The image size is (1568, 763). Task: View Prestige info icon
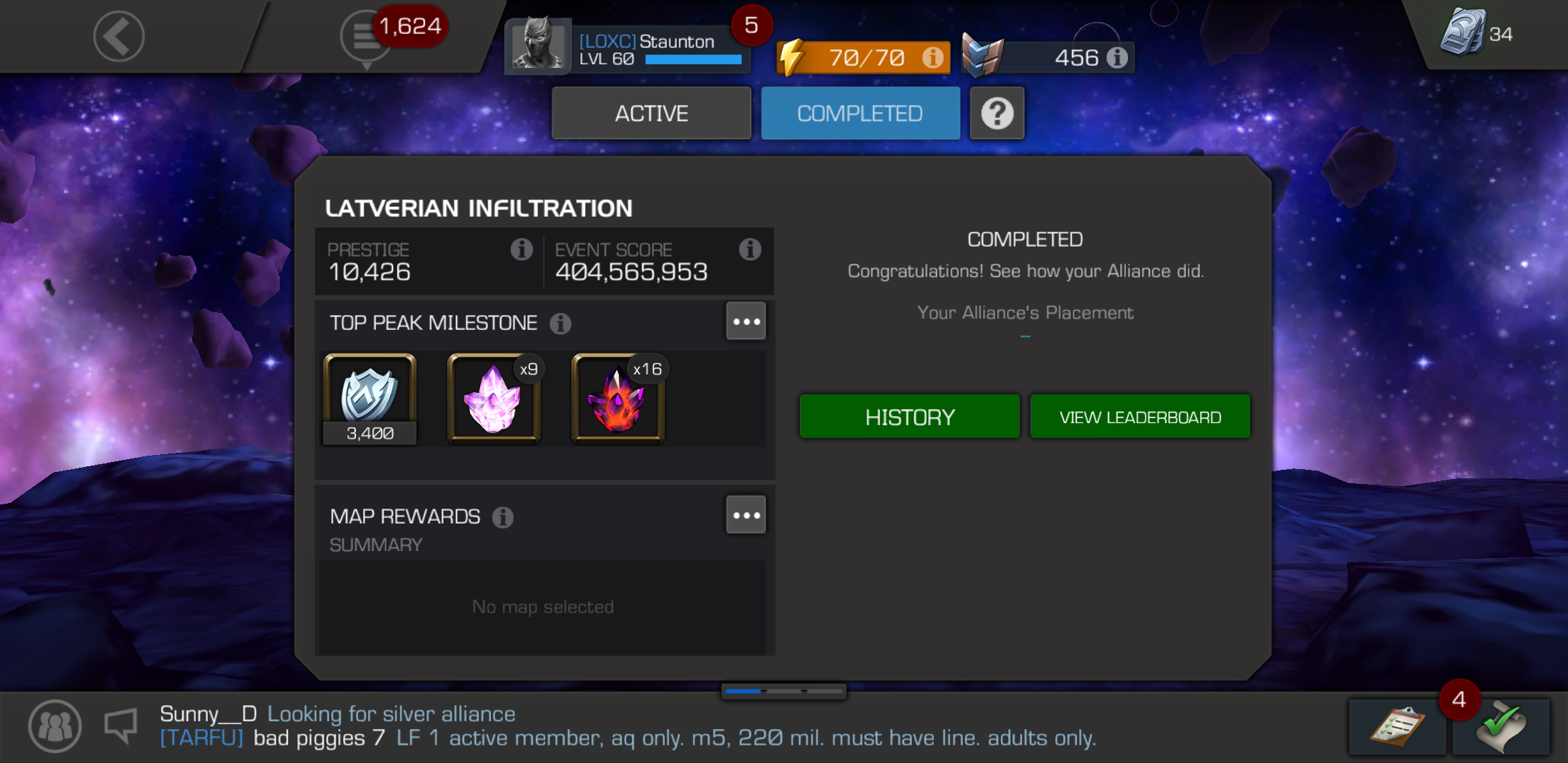coord(521,249)
